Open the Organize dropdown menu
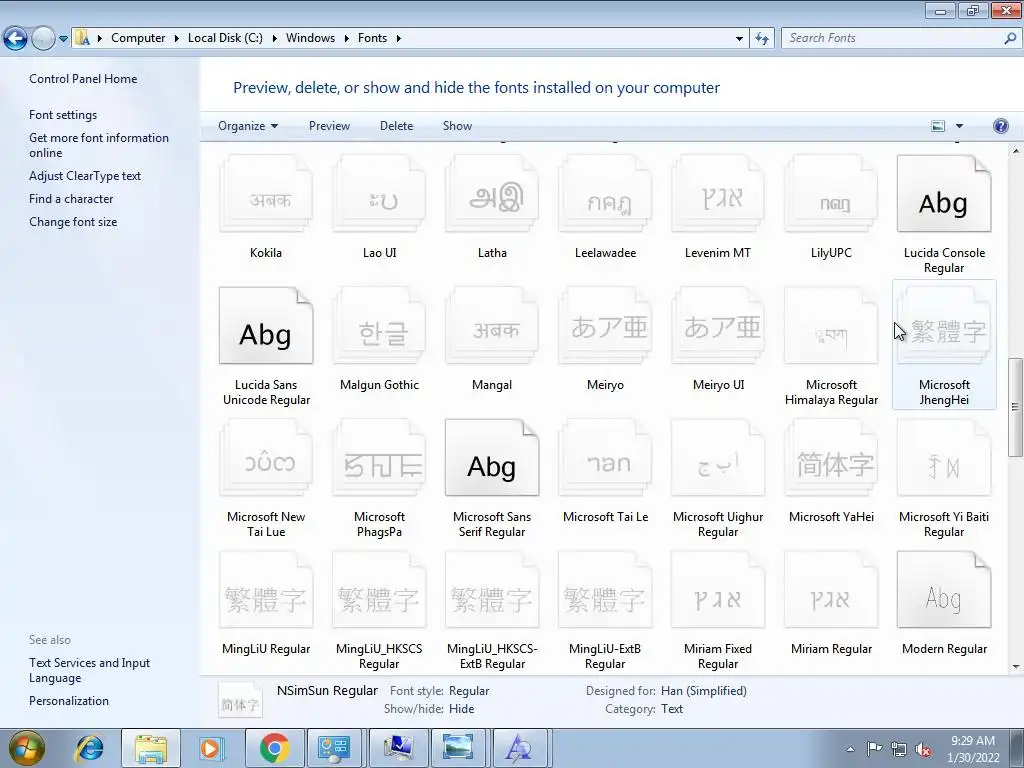The width and height of the screenshot is (1024, 768). 248,126
